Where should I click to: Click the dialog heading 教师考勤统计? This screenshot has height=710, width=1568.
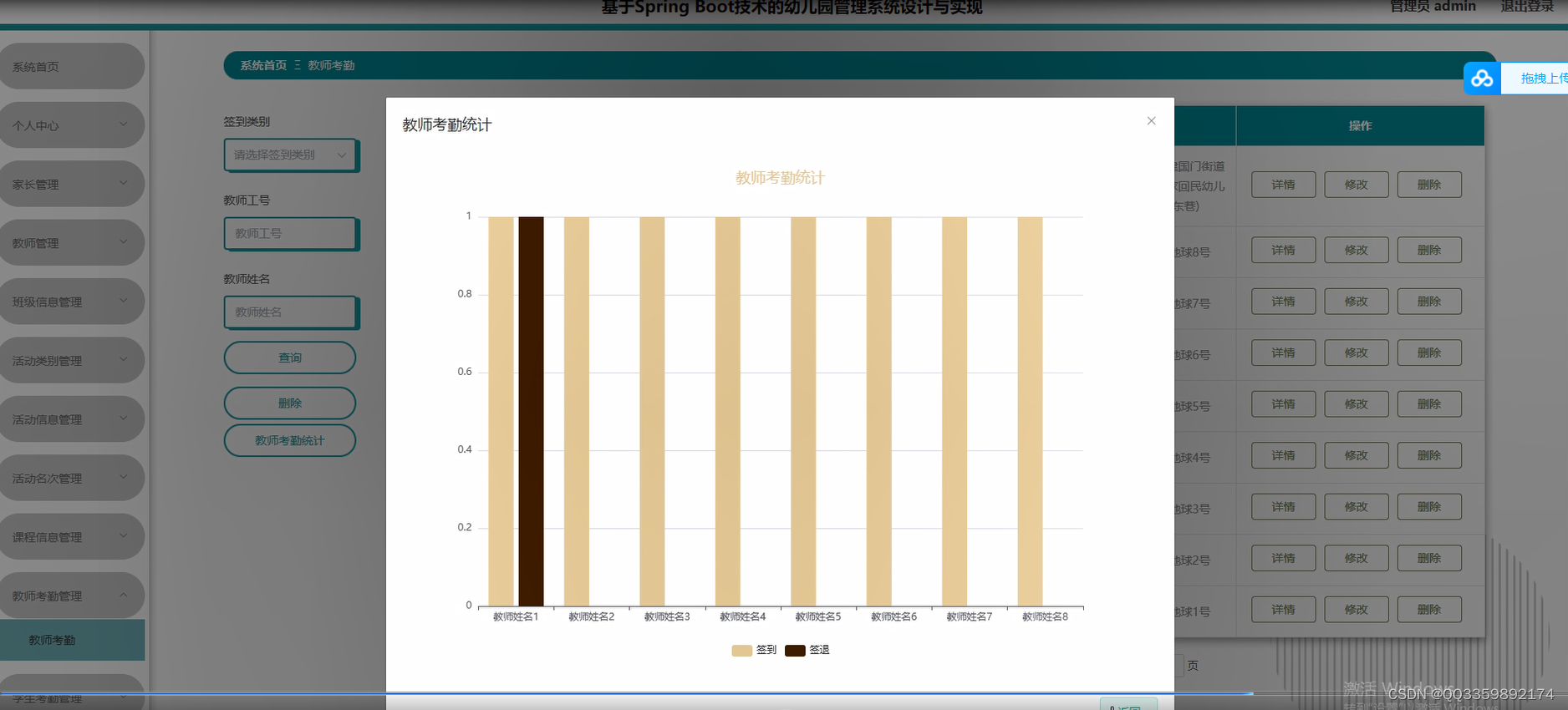click(447, 124)
